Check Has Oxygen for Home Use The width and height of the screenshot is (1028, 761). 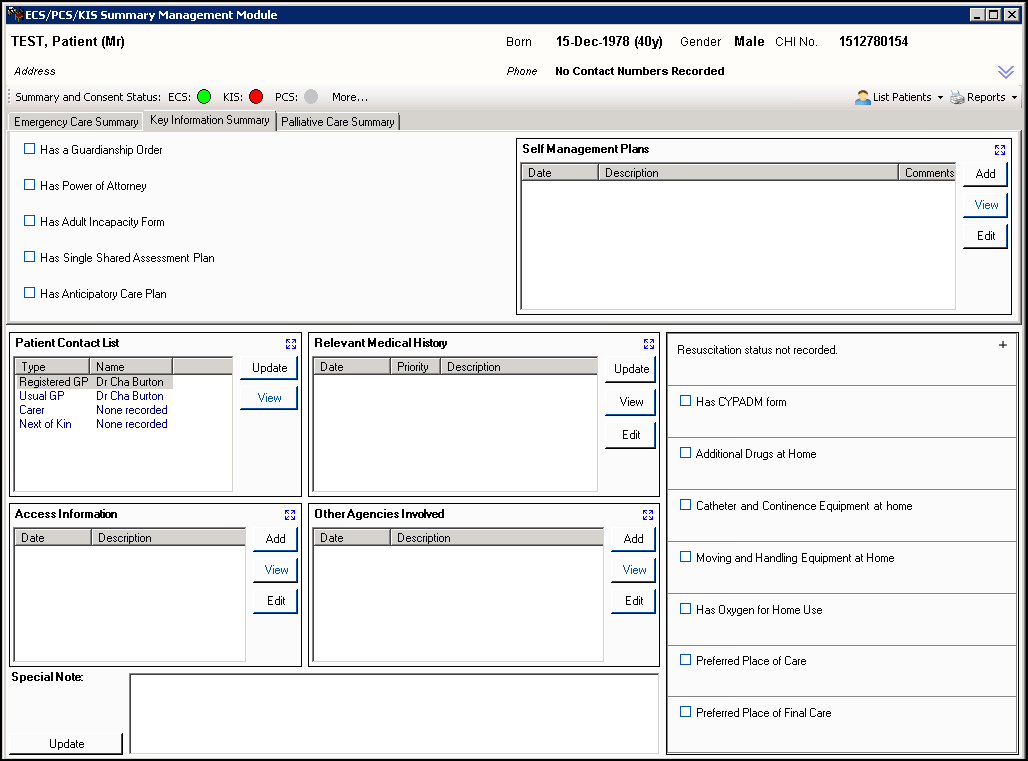coord(686,609)
